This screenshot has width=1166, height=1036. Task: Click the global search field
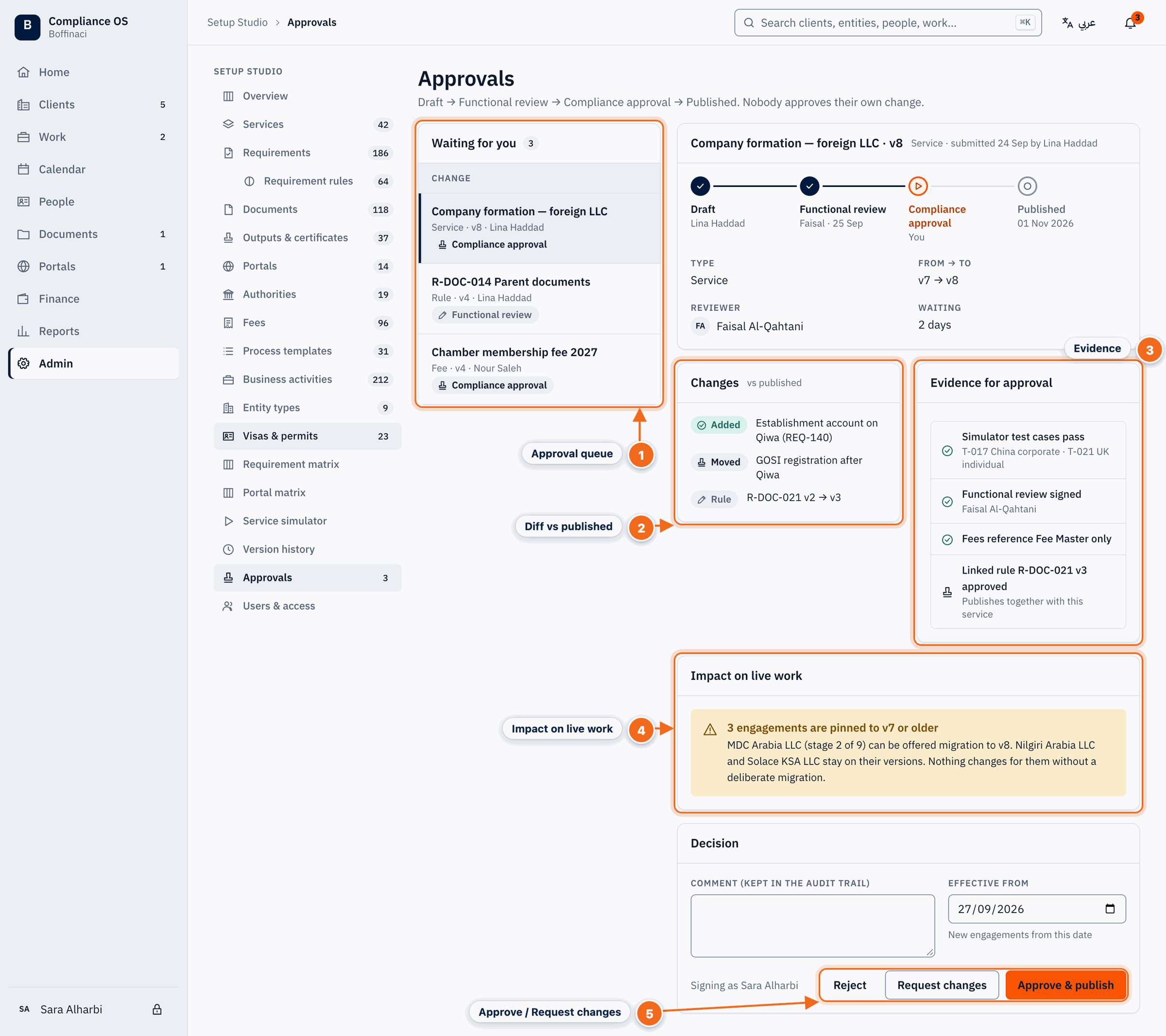888,23
